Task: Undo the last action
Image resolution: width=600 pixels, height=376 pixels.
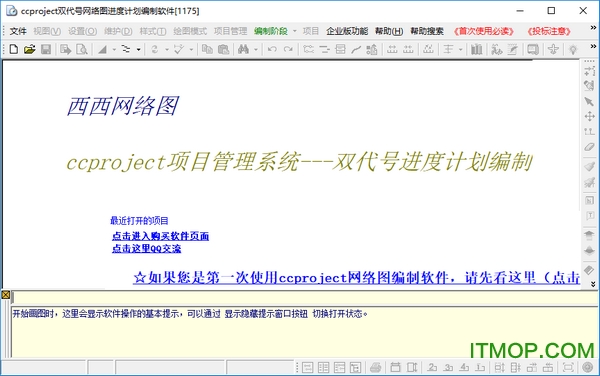Action: click(x=272, y=49)
